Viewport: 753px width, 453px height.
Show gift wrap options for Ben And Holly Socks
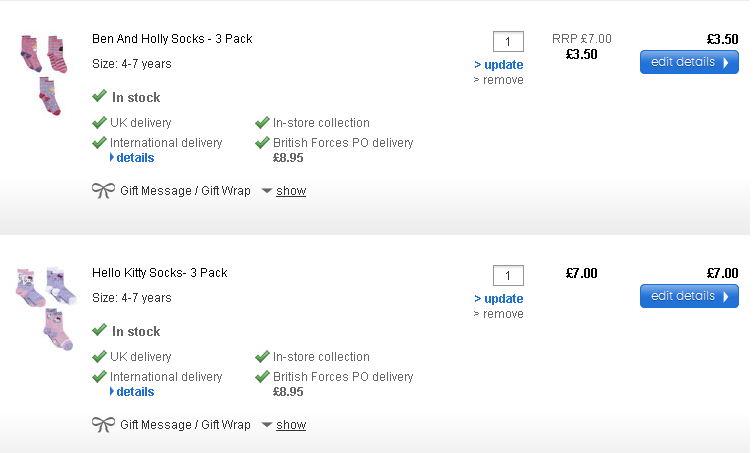290,191
